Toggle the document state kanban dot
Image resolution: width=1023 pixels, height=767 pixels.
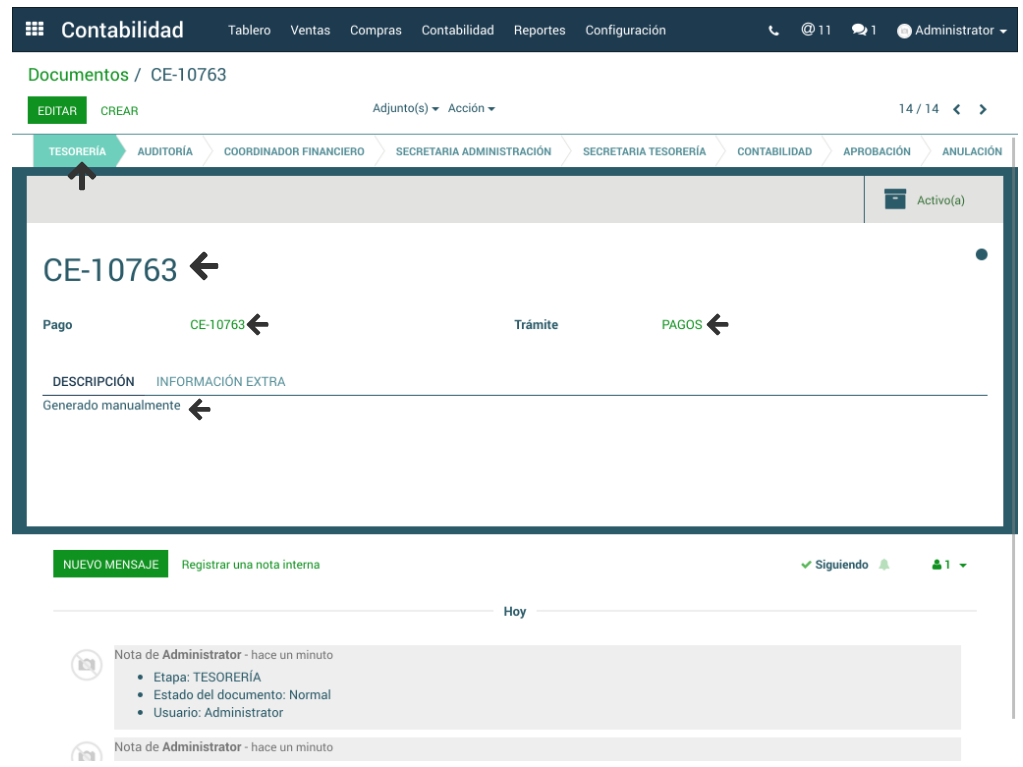(981, 255)
